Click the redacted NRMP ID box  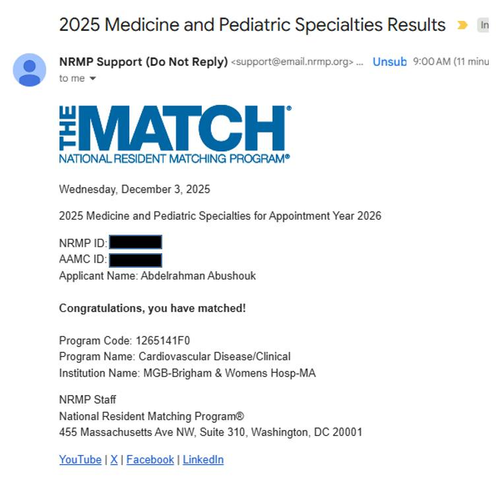point(136,242)
